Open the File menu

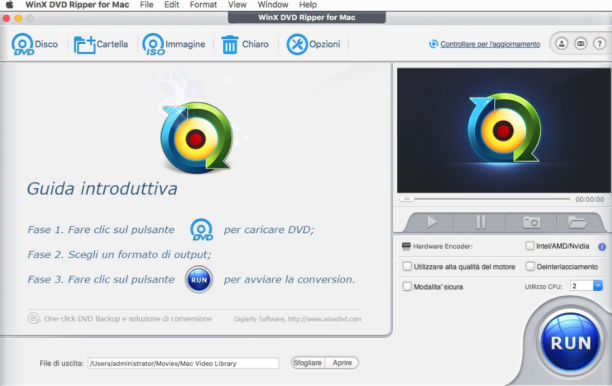[146, 5]
